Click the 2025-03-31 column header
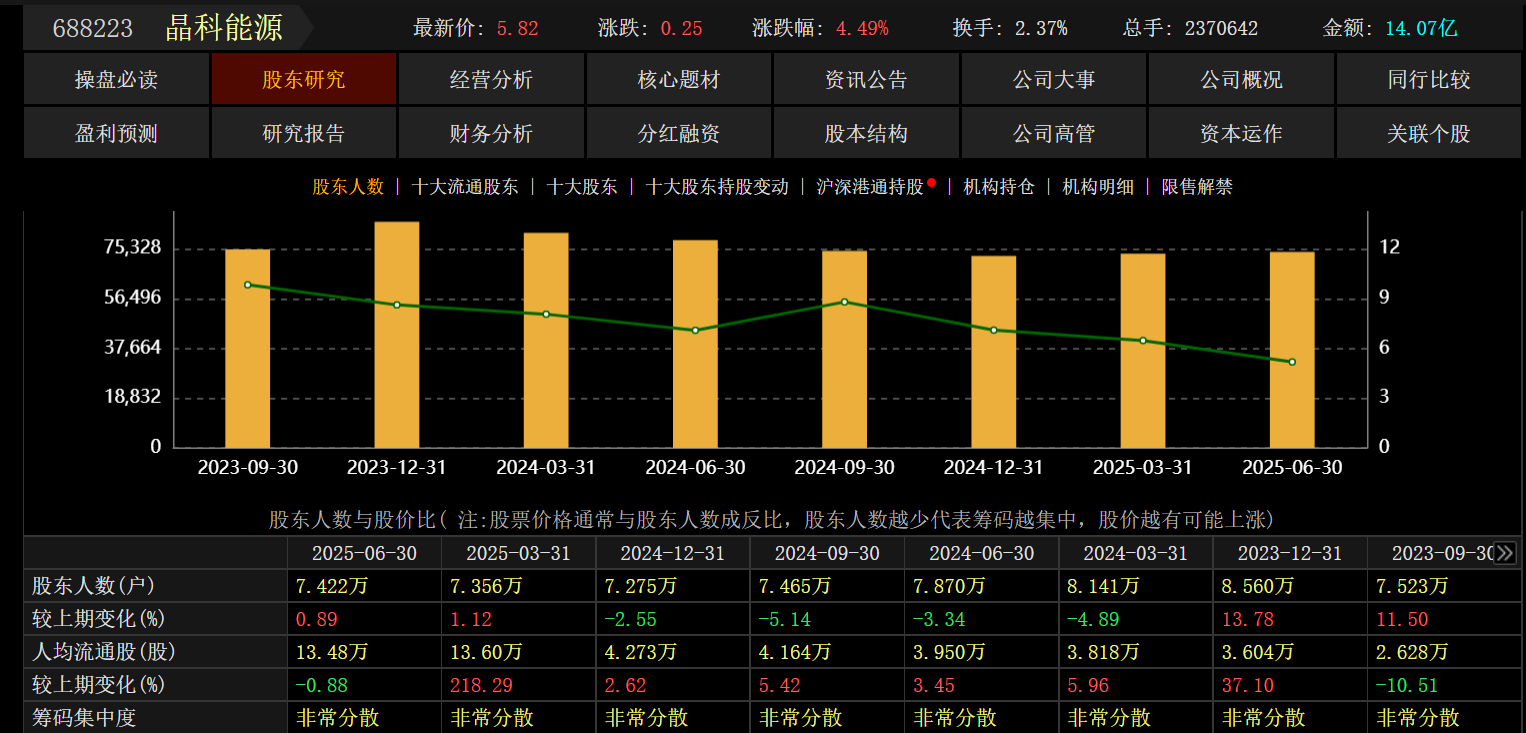This screenshot has width=1526, height=733. pyautogui.click(x=518, y=553)
